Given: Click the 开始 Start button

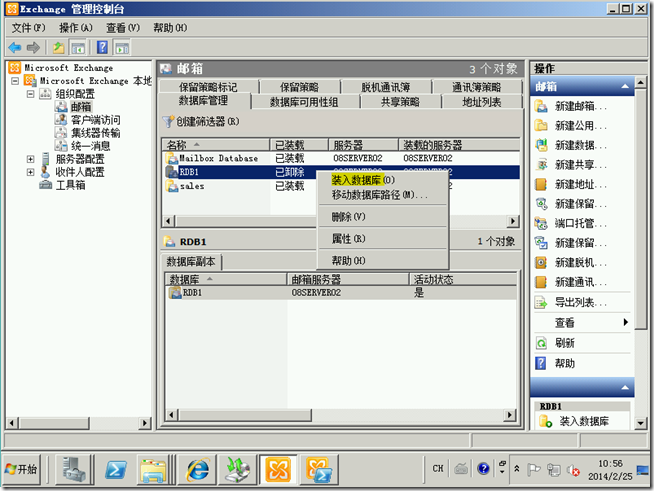Looking at the screenshot, I should pyautogui.click(x=21, y=470).
